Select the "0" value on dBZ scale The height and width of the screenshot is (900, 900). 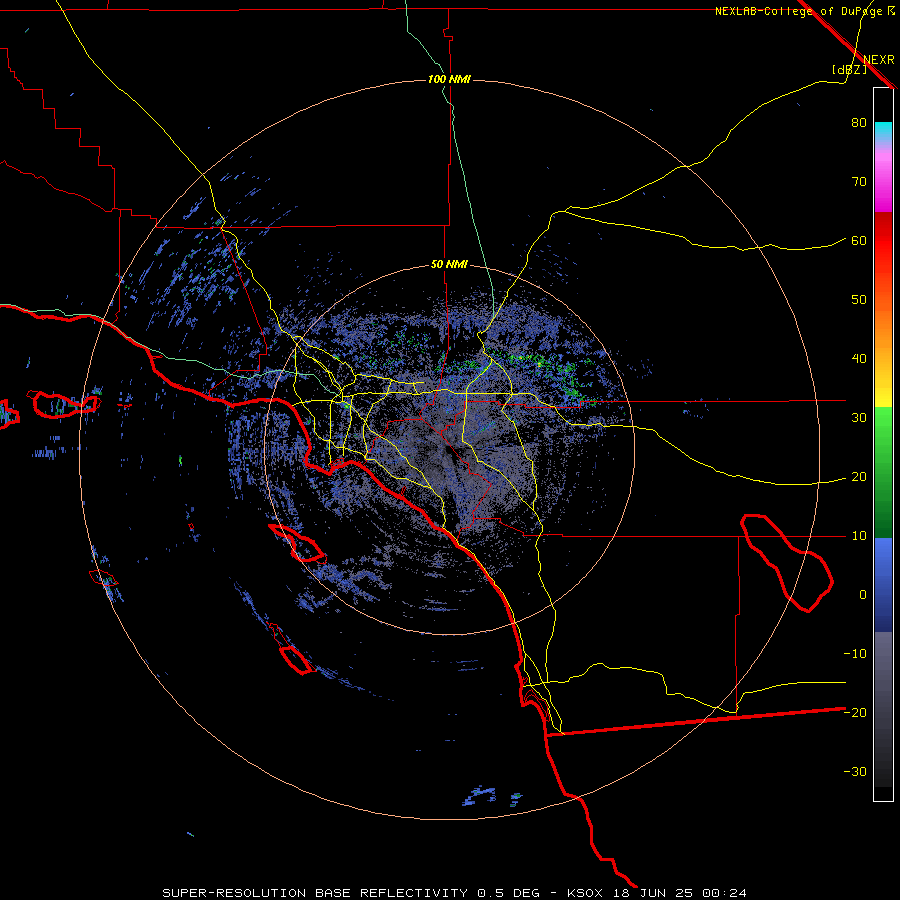(x=863, y=595)
